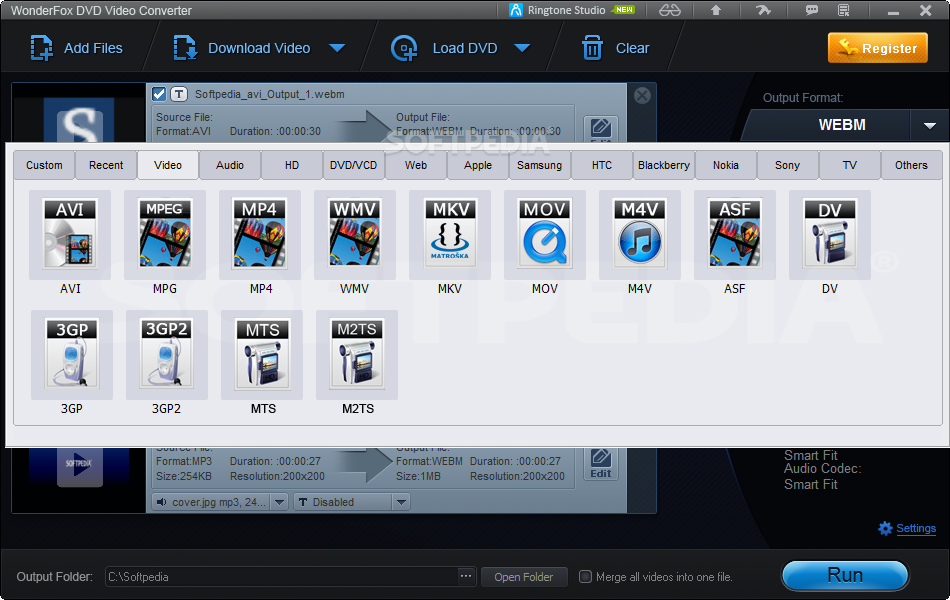Select the MOV QuickTime format
Image resolution: width=950 pixels, height=600 pixels.
pos(545,235)
